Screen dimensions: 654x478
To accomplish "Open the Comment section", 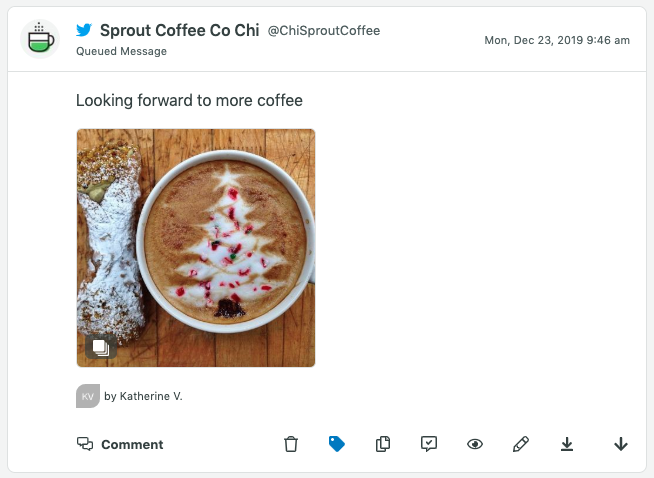I will point(120,444).
